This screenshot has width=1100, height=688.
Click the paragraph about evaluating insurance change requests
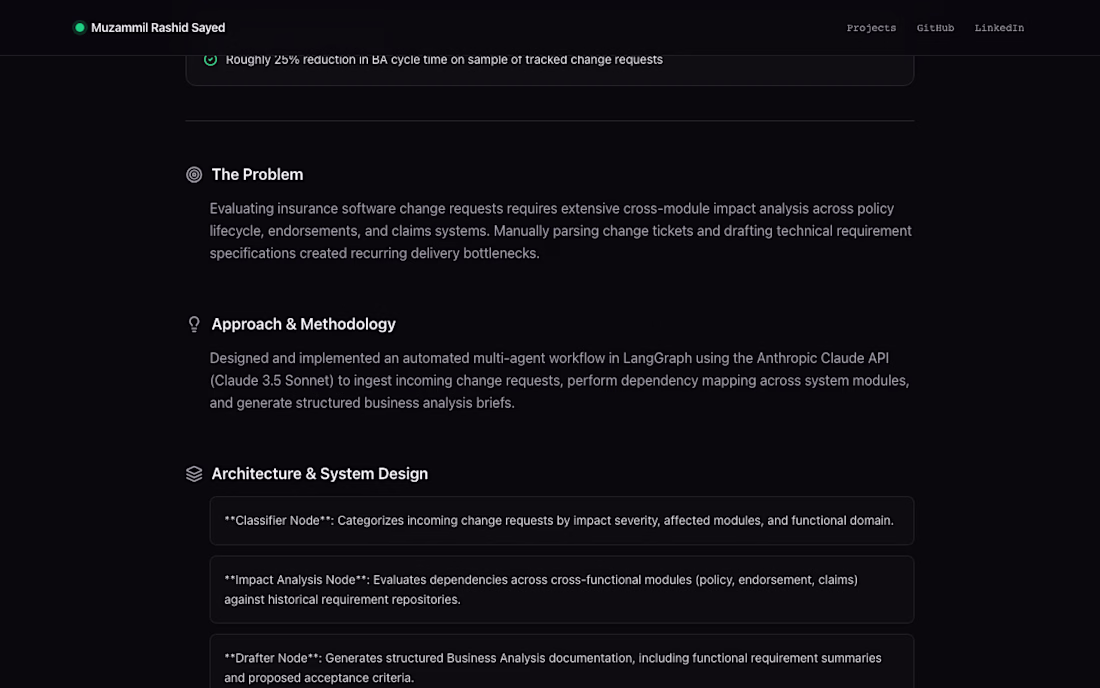point(561,231)
